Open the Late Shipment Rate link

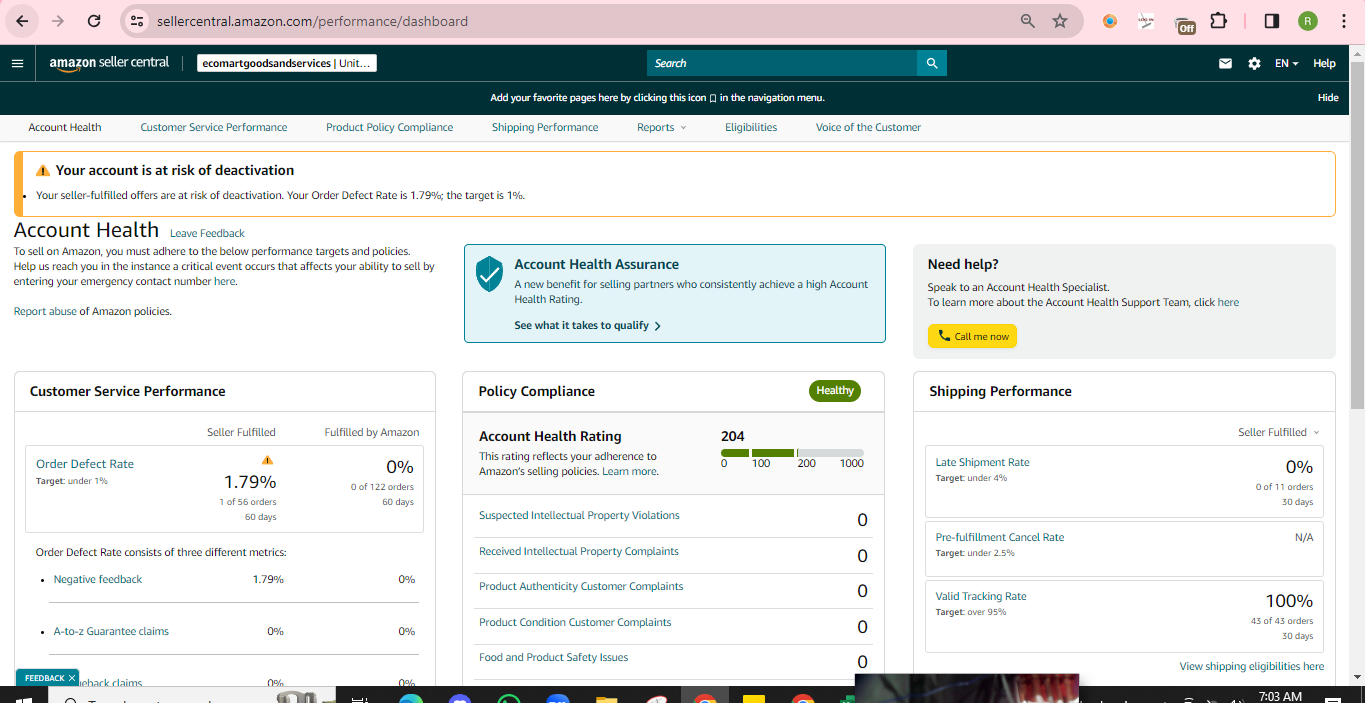[x=982, y=462]
